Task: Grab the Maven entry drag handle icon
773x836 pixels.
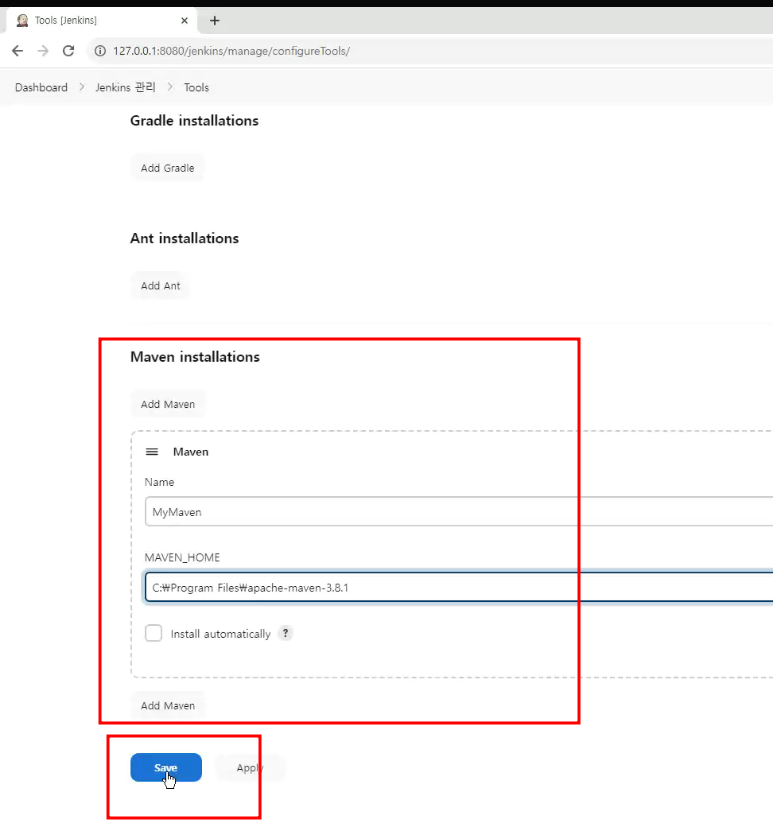Action: [x=152, y=452]
